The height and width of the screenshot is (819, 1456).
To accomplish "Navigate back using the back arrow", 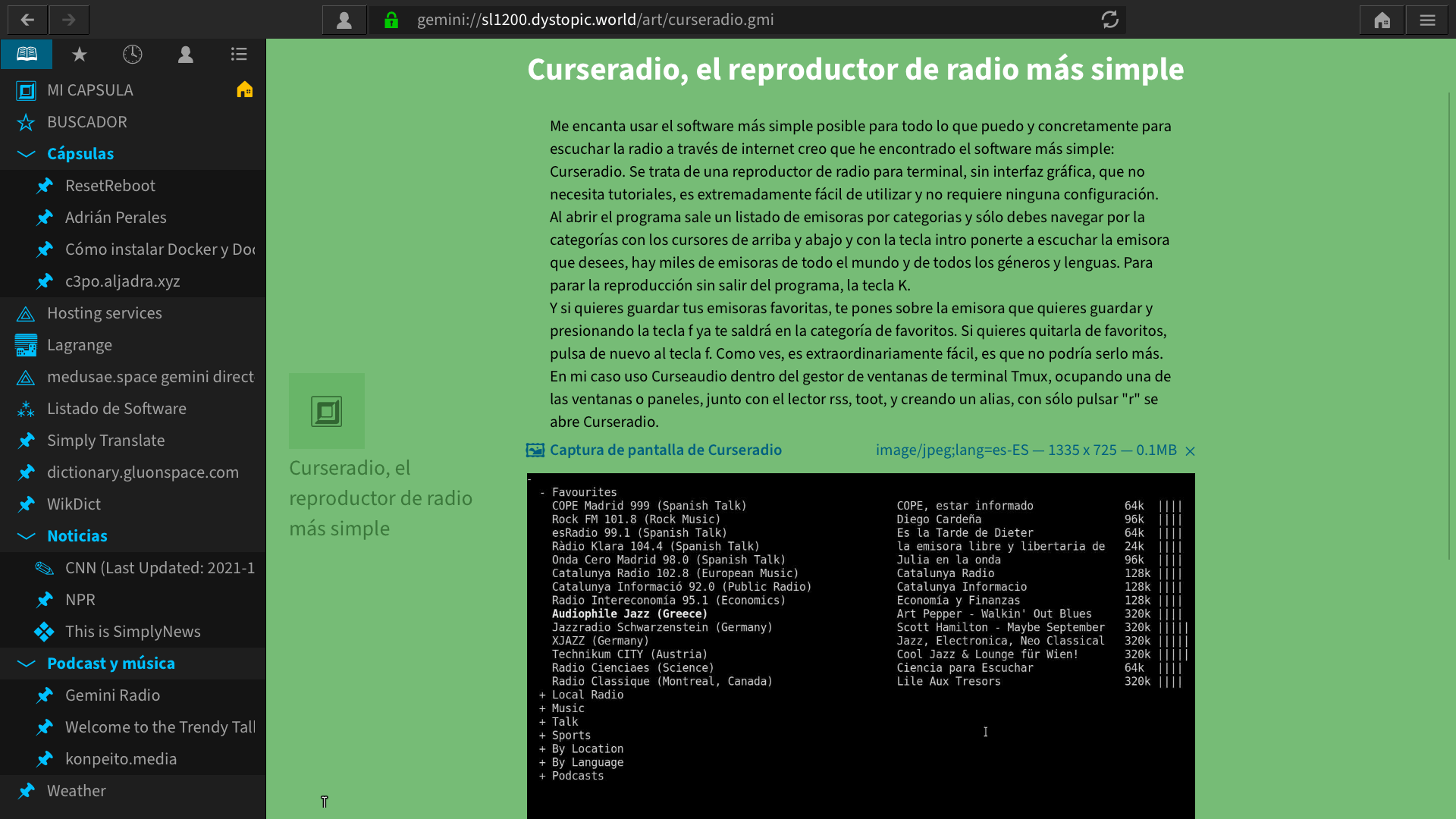I will [27, 20].
